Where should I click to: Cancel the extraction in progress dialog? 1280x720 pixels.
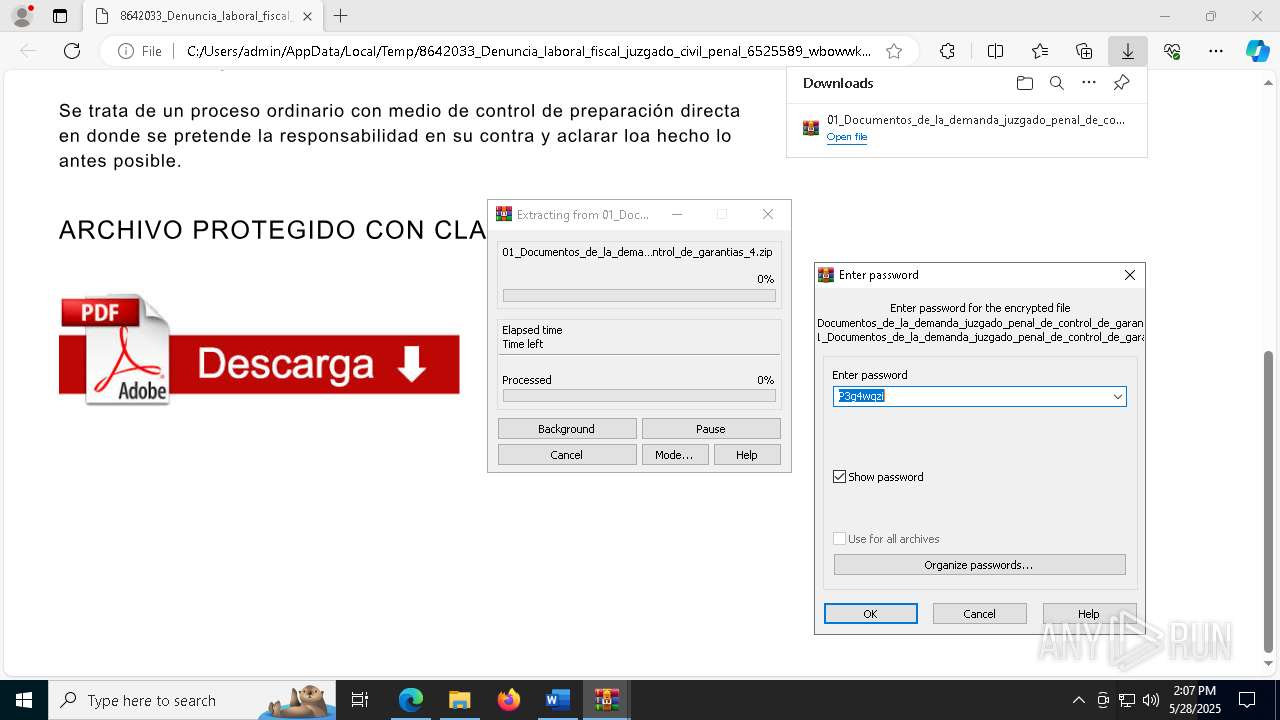(x=567, y=455)
